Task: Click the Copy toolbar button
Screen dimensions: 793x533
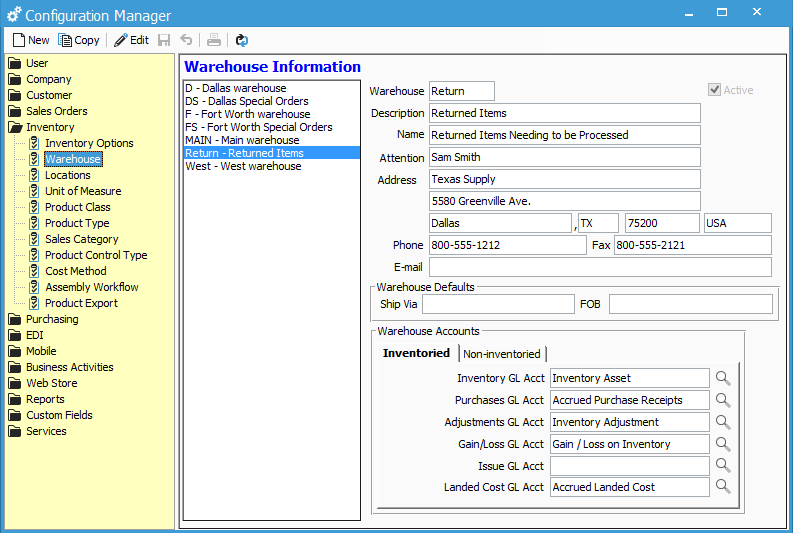Action: 79,40
